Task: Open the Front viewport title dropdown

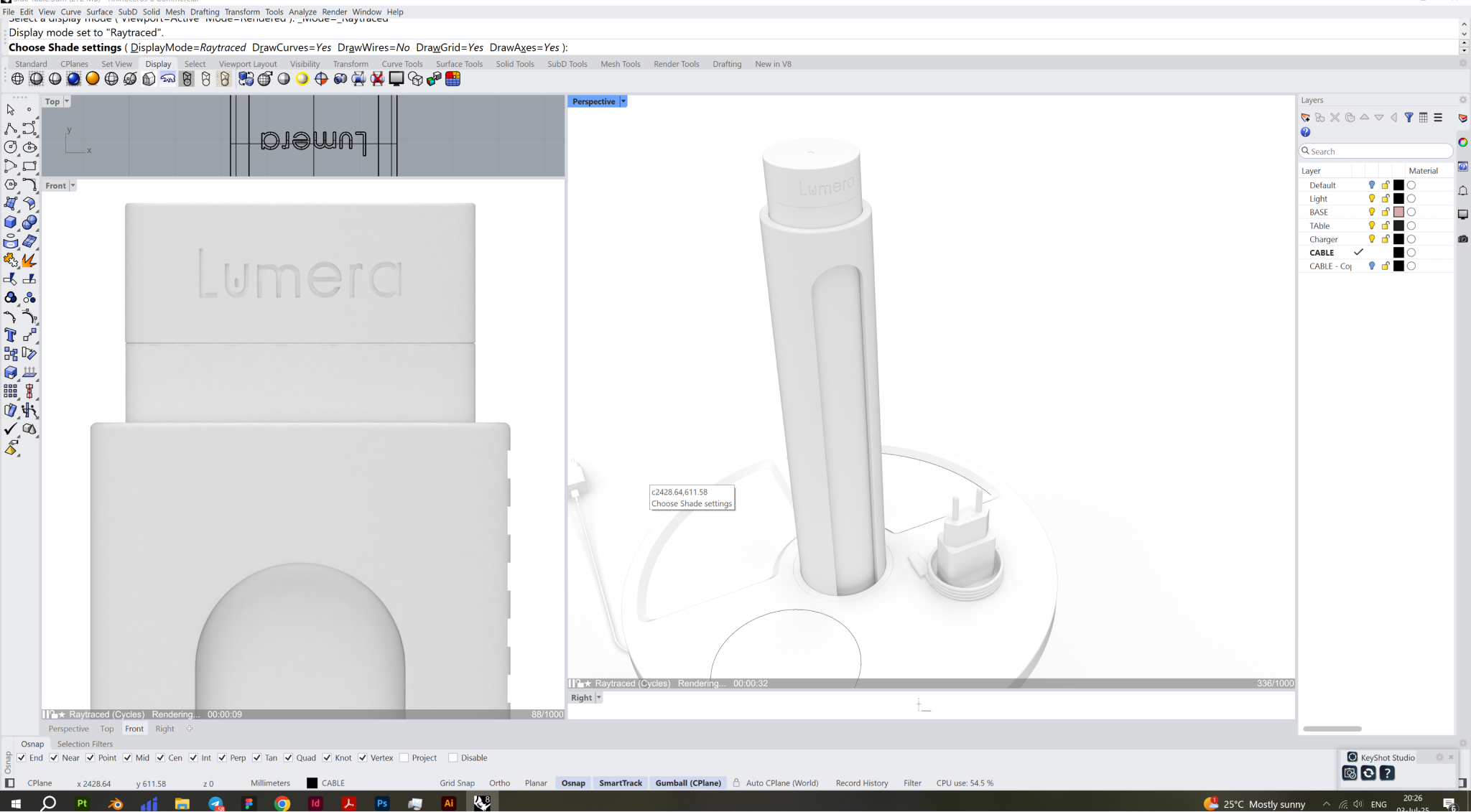Action: 73,186
